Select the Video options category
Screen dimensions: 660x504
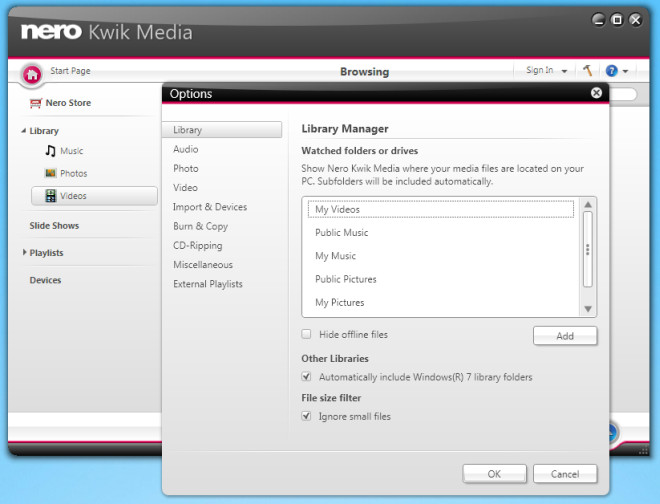coord(185,188)
